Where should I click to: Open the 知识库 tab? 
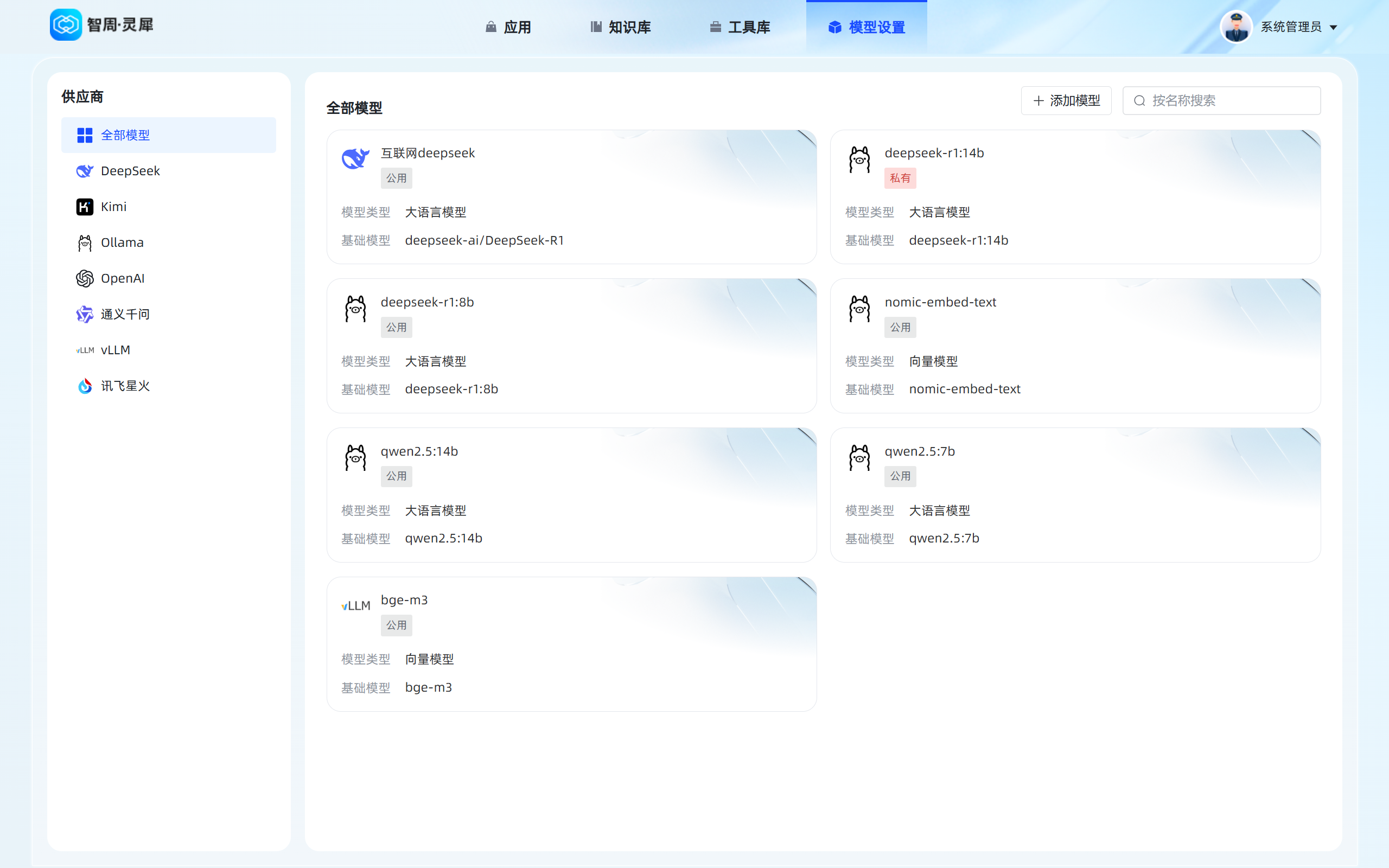[621, 27]
